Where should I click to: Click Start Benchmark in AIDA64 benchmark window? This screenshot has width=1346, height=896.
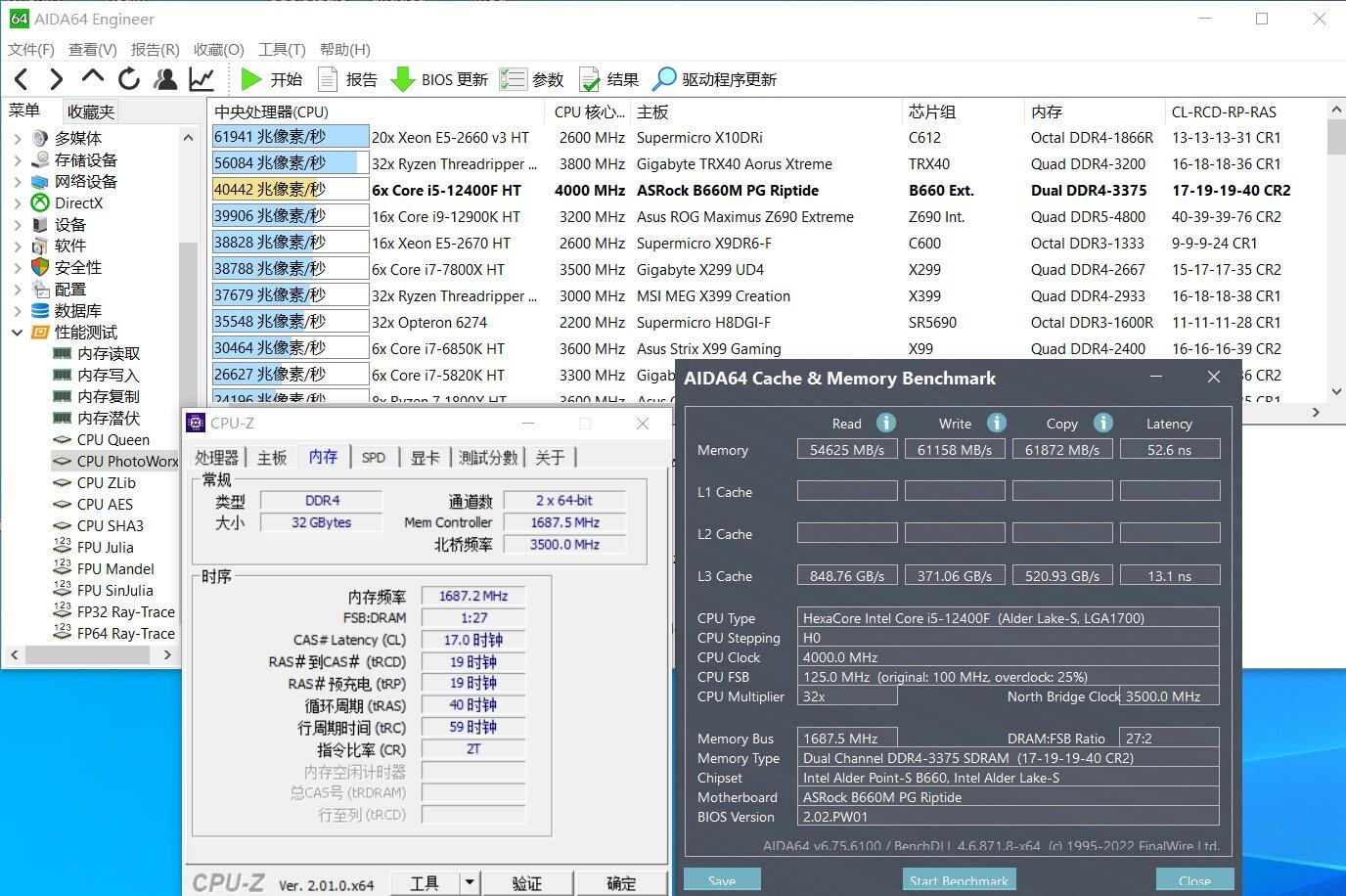959,880
